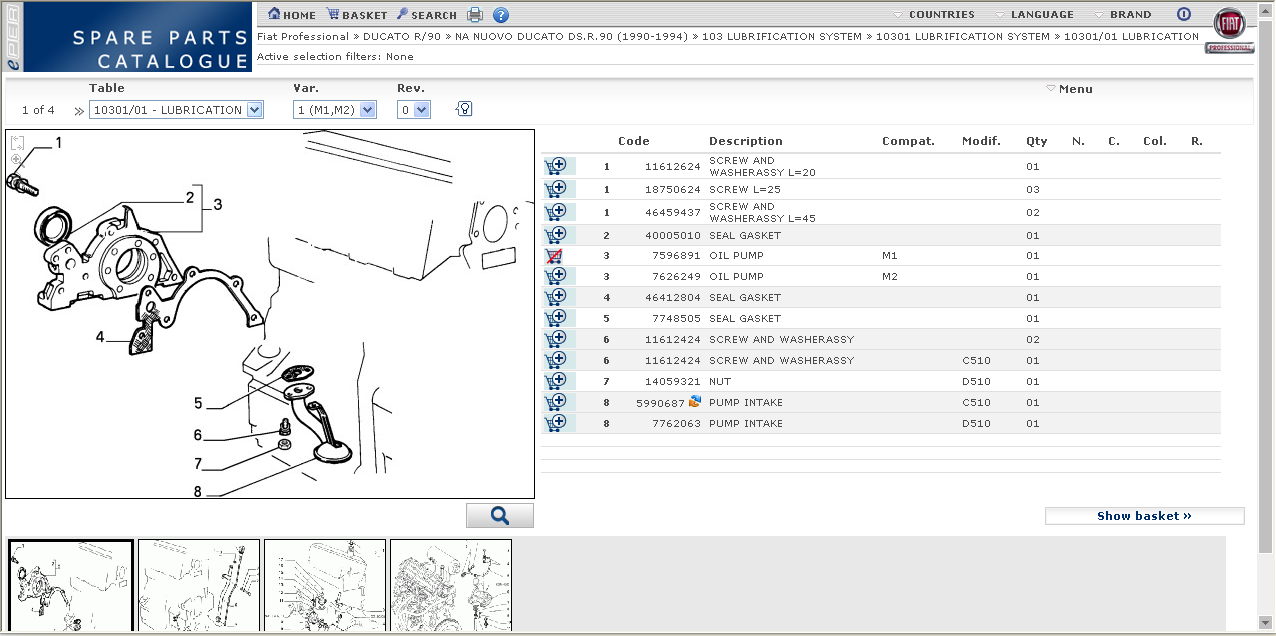Add SCREW AND WASHERASSY L=20 to basket
This screenshot has height=636, width=1276.
coord(556,166)
